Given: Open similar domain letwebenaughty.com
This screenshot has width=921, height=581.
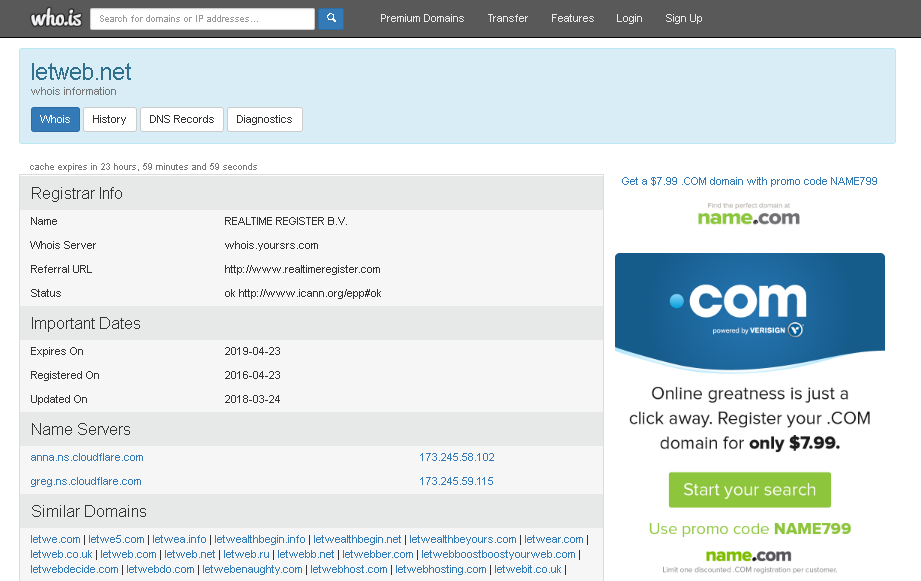Looking at the screenshot, I should (x=252, y=570).
